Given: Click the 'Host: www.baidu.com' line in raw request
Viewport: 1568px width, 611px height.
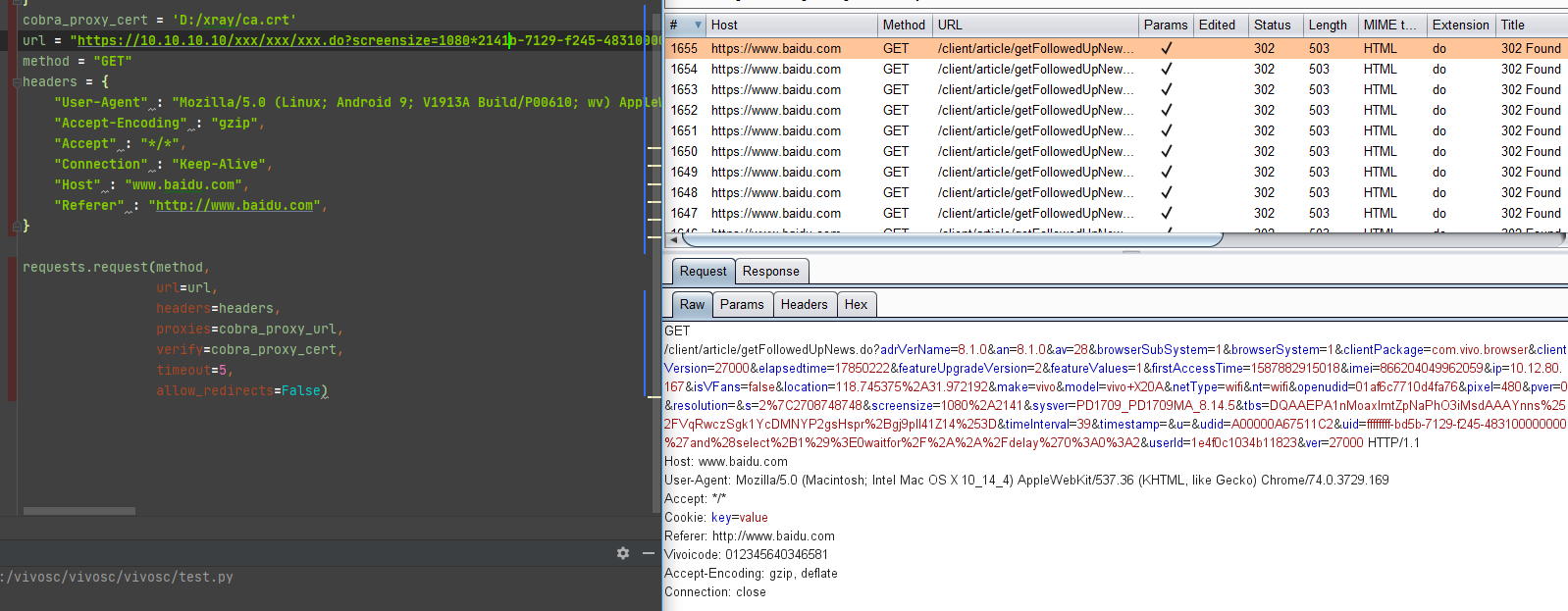Looking at the screenshot, I should click(x=726, y=461).
